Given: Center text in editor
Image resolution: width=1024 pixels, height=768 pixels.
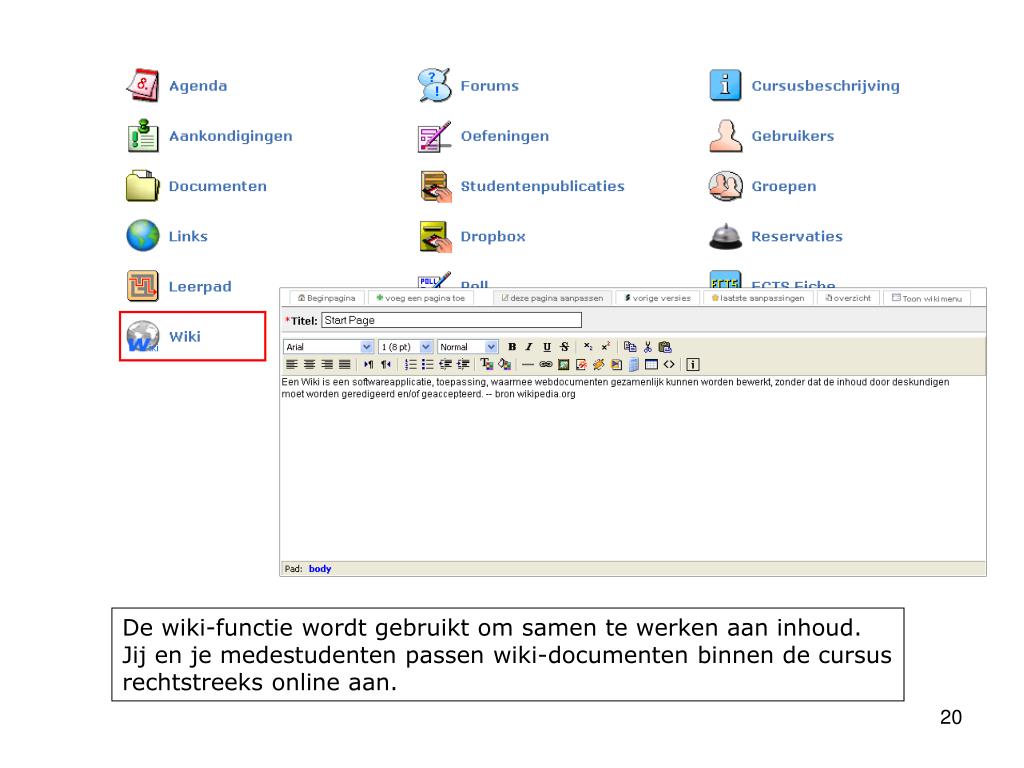Looking at the screenshot, I should (x=309, y=364).
